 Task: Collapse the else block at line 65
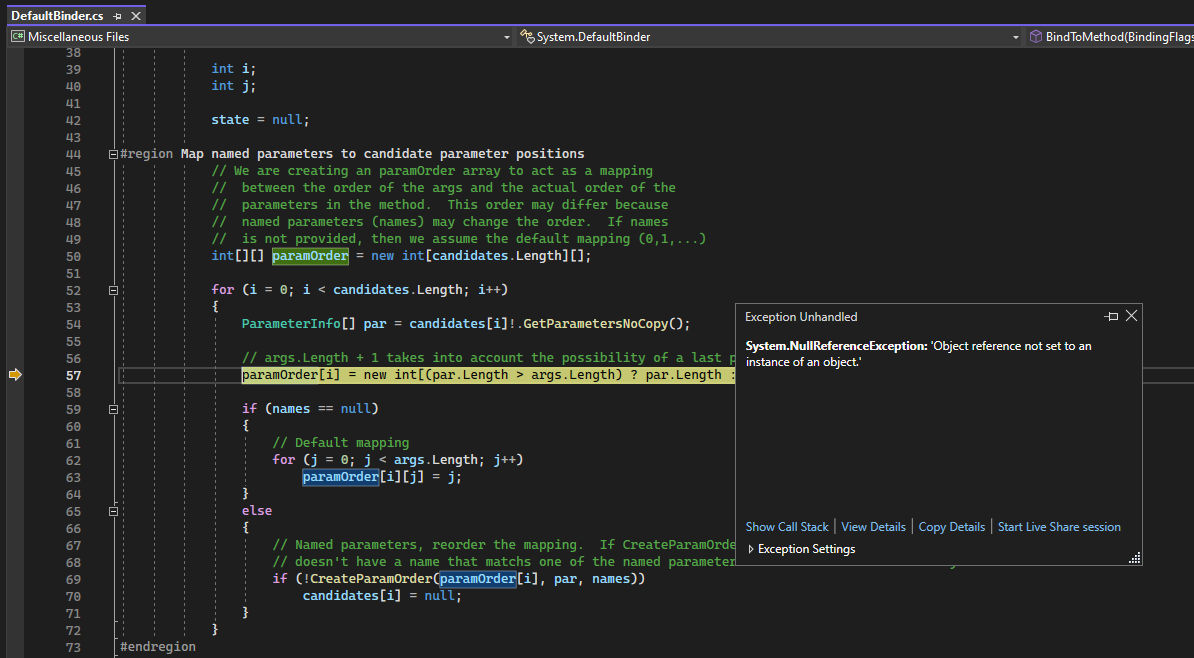tap(113, 511)
